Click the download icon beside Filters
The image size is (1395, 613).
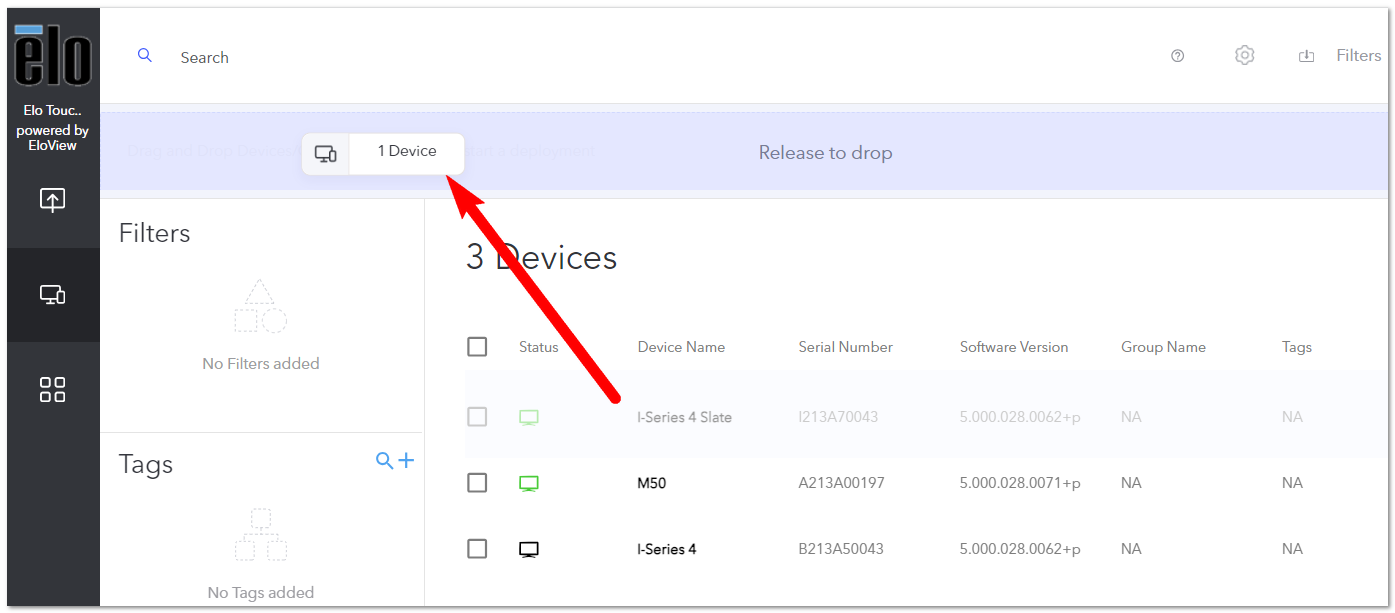1306,56
